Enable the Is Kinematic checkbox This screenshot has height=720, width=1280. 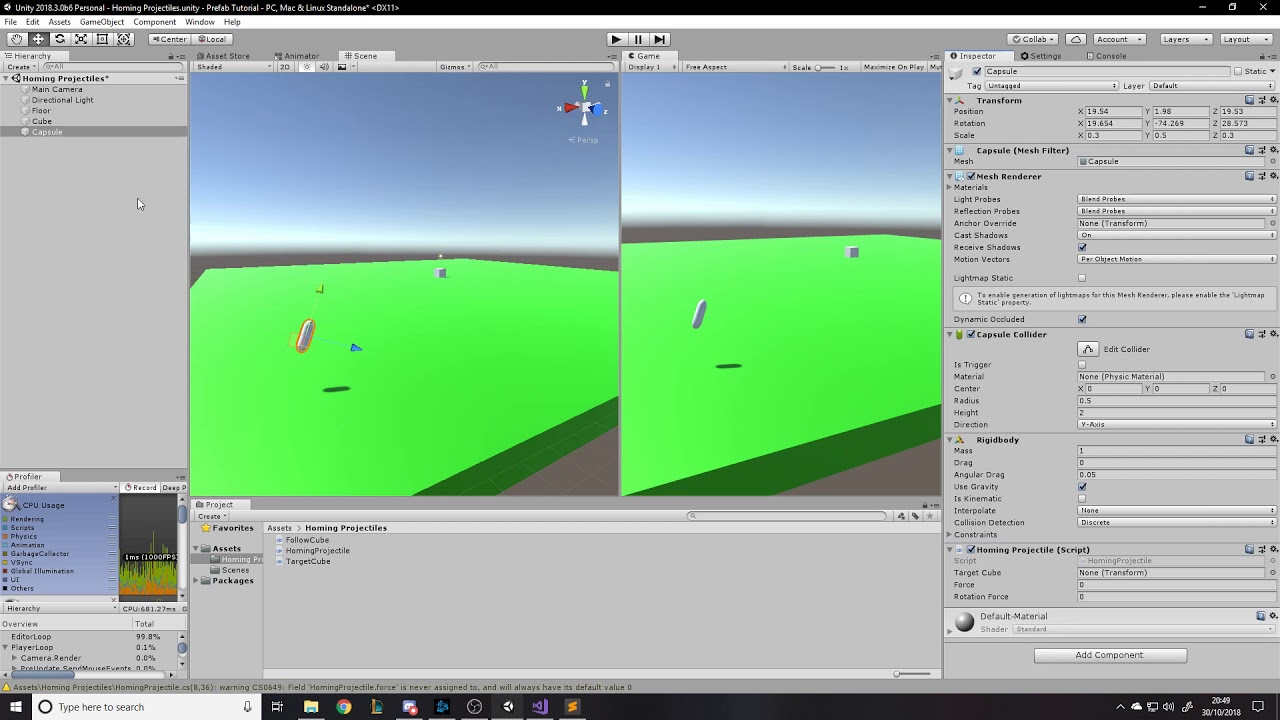[x=1082, y=499]
